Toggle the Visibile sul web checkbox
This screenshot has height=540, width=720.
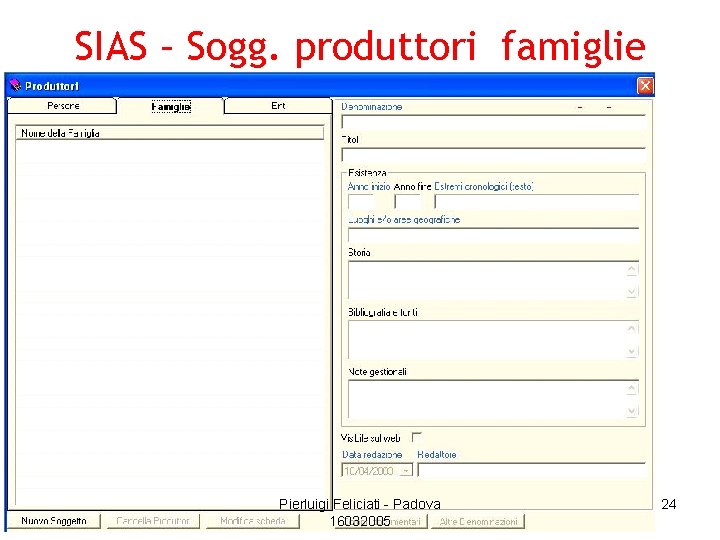[416, 437]
